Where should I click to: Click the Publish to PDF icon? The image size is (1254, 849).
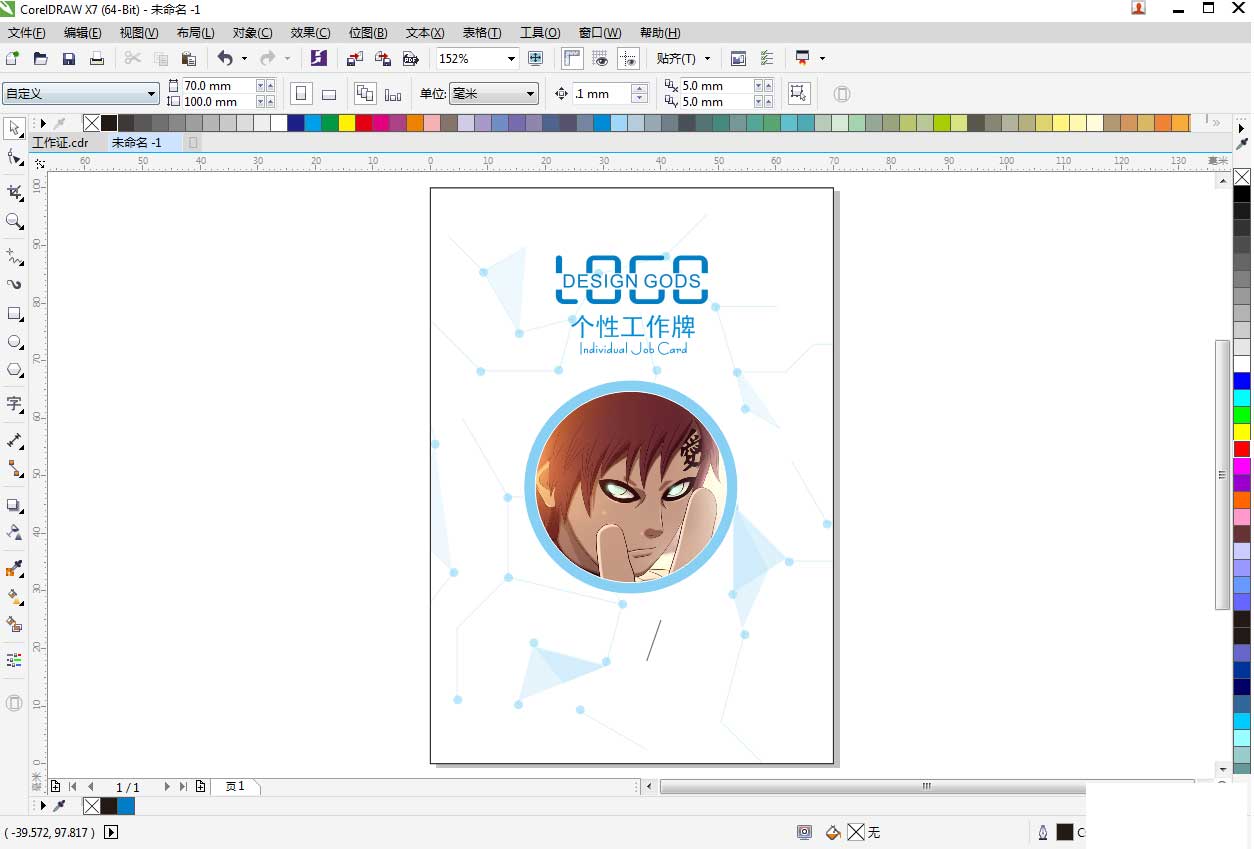coord(410,58)
